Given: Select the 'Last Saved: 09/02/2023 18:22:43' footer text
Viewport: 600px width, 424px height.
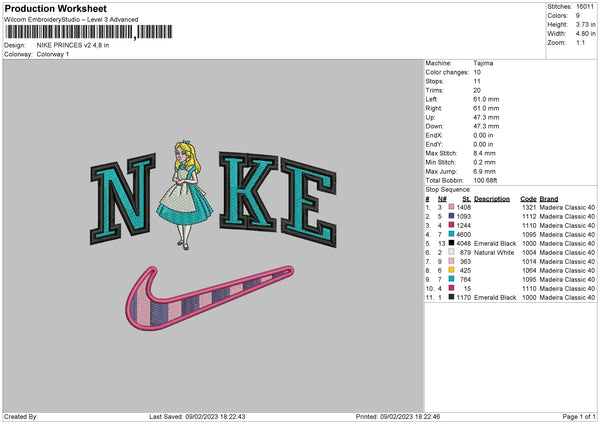Looking at the screenshot, I should [x=197, y=416].
